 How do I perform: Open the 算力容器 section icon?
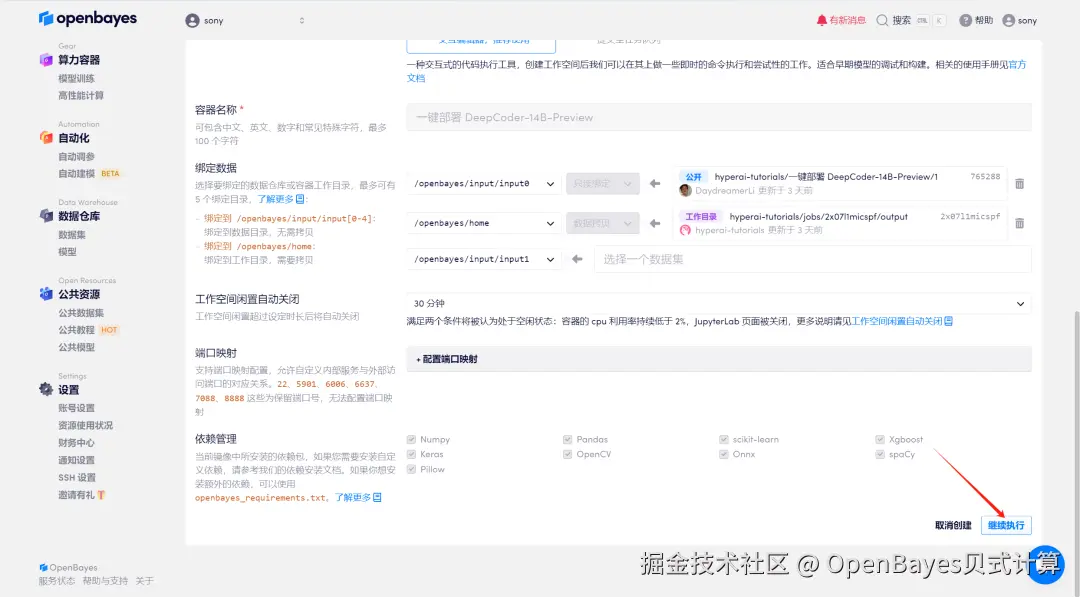[46, 60]
